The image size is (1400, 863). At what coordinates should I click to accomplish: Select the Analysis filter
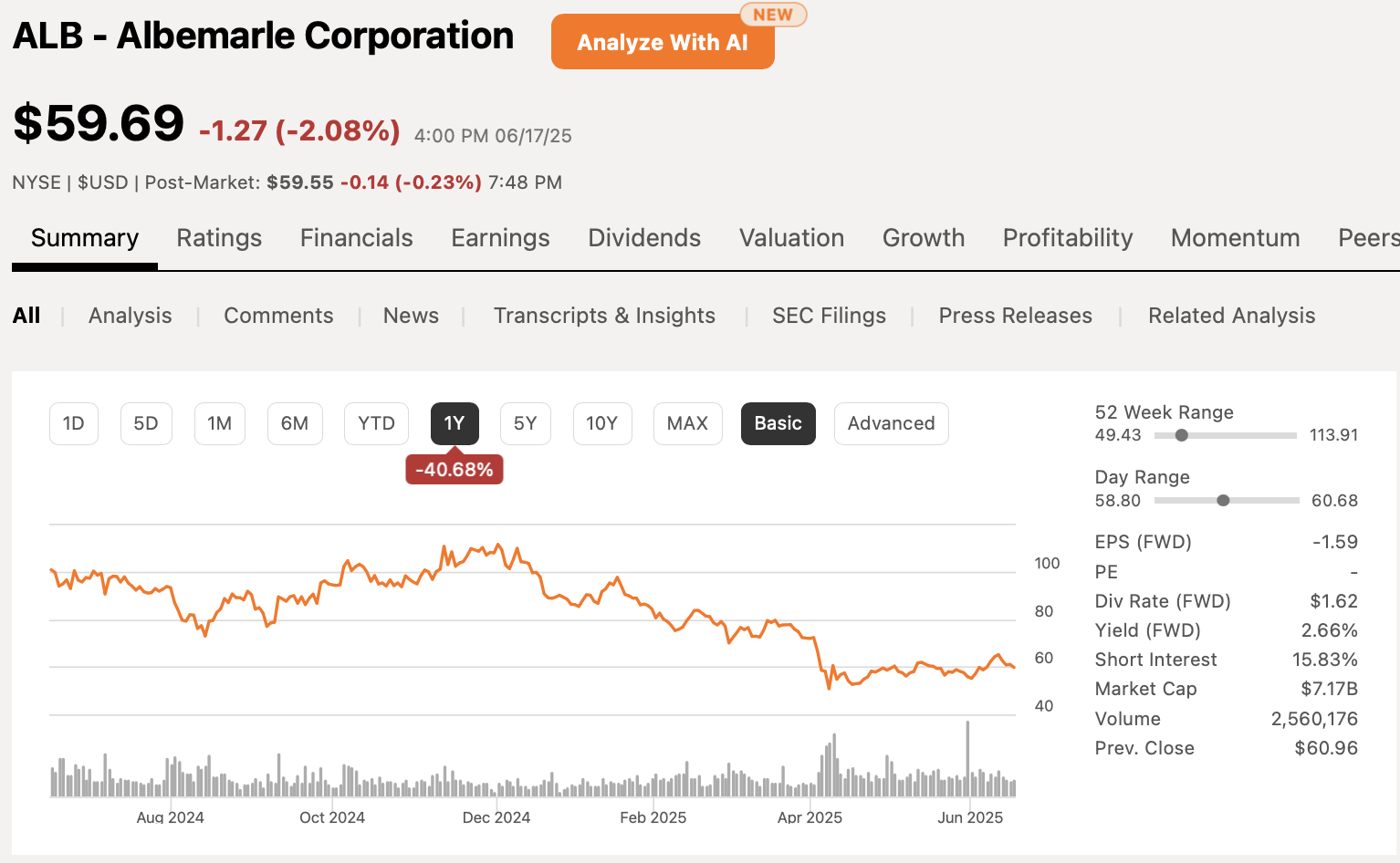tap(130, 316)
